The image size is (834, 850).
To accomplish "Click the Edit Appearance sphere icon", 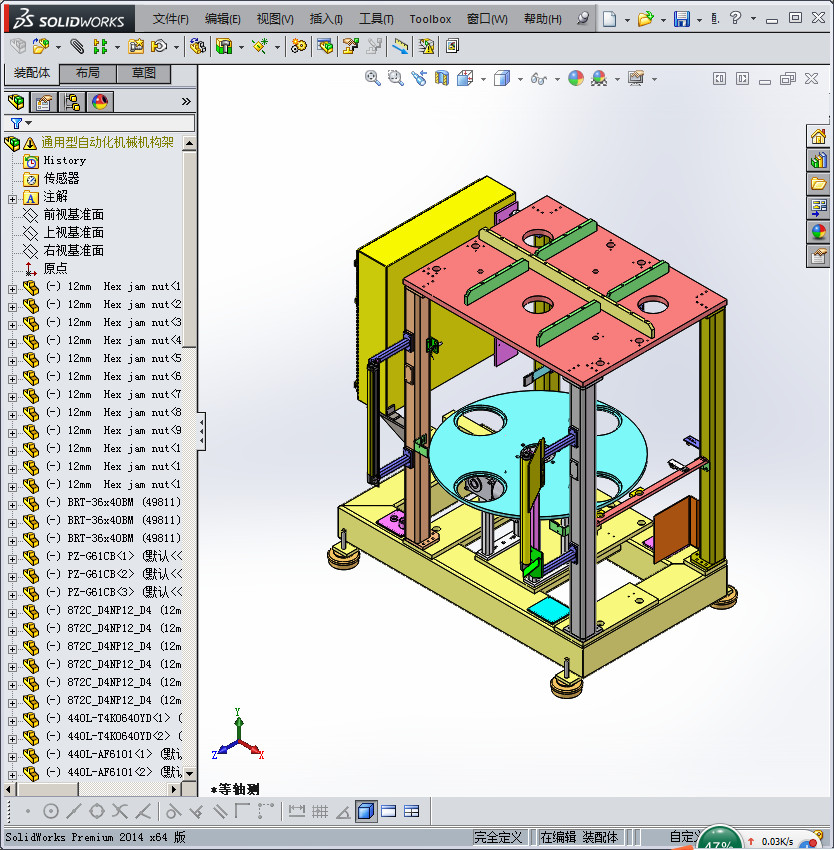I will [x=576, y=78].
